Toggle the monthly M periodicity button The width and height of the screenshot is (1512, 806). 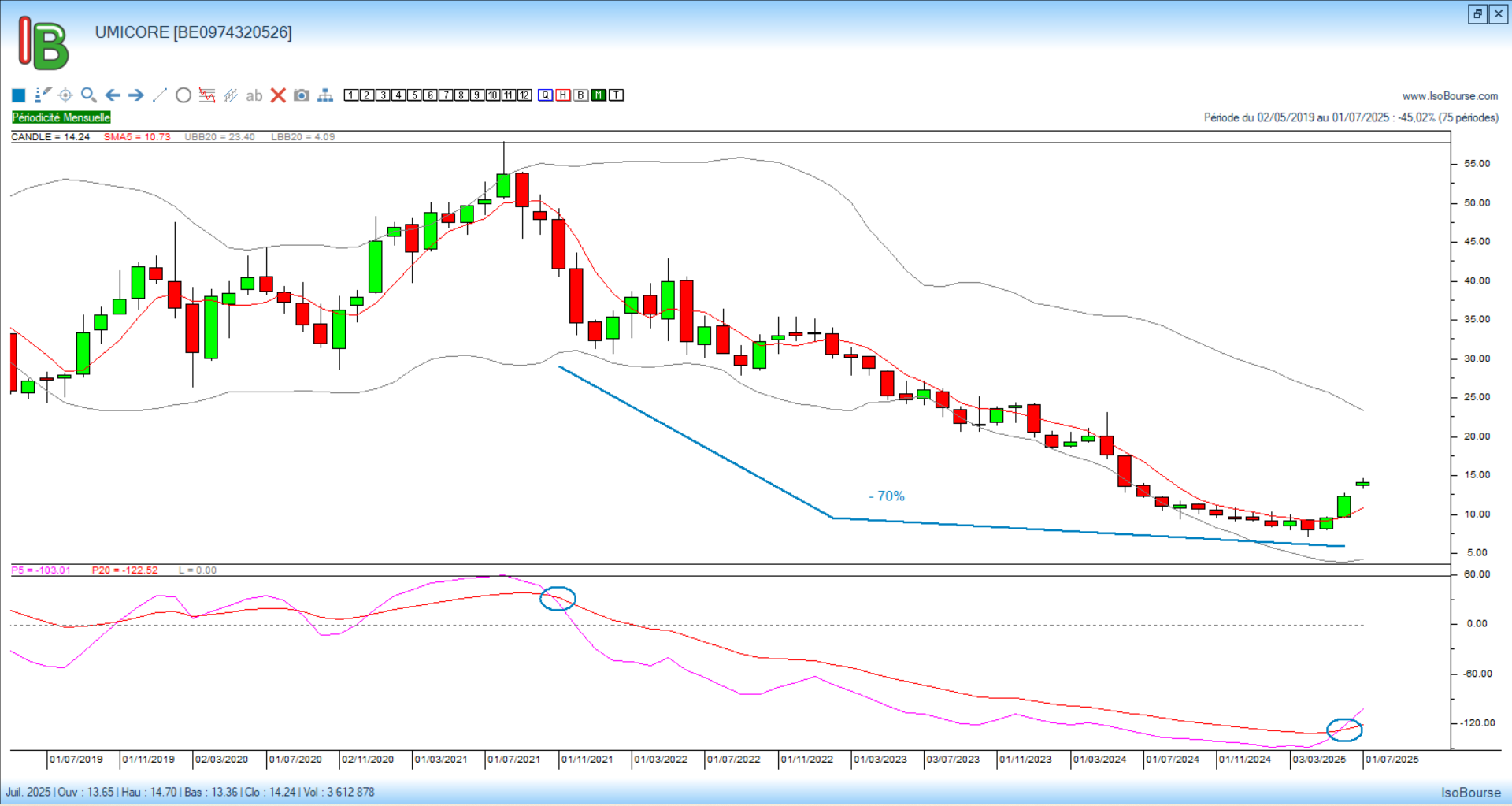pyautogui.click(x=598, y=95)
